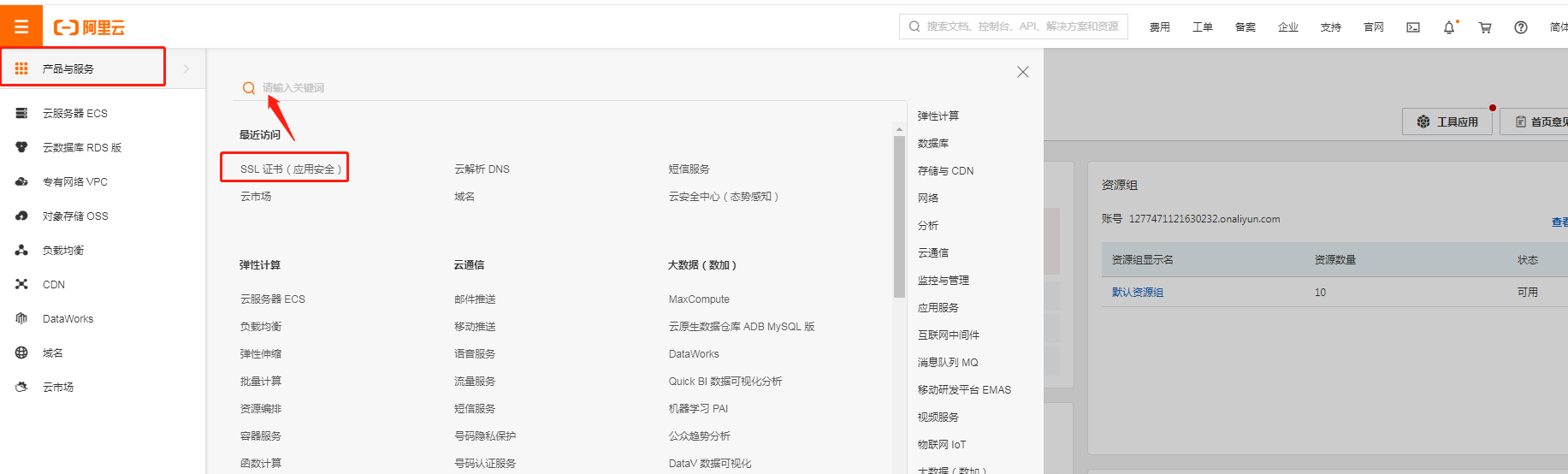This screenshot has height=474, width=1568.
Task: Open 云市场 in recent visits
Action: (256, 197)
